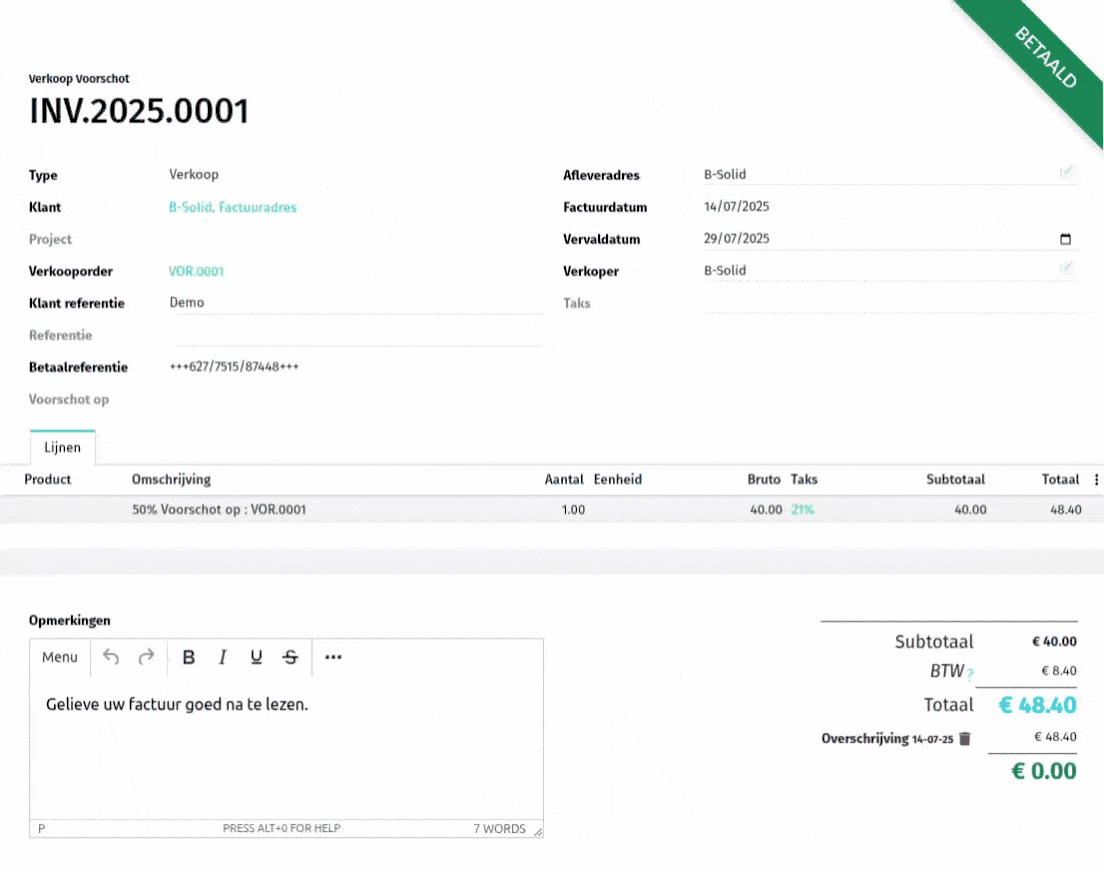
Task: Click into the Opmerkingen text area
Action: point(287,747)
